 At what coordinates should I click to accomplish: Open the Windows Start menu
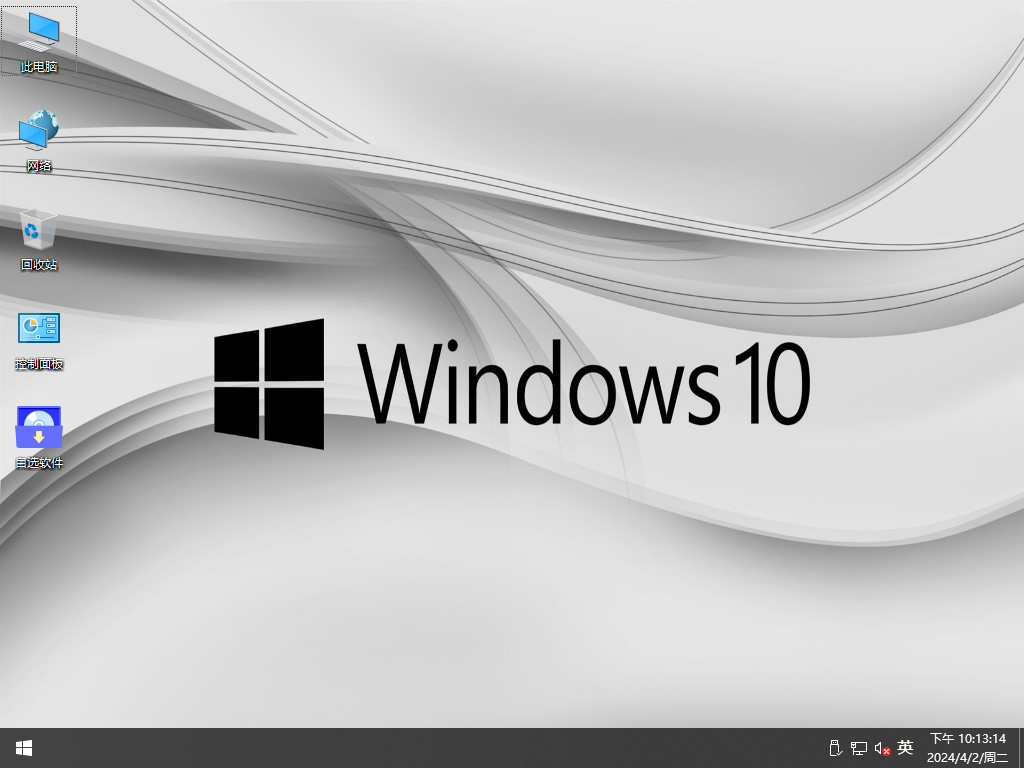pyautogui.click(x=24, y=748)
